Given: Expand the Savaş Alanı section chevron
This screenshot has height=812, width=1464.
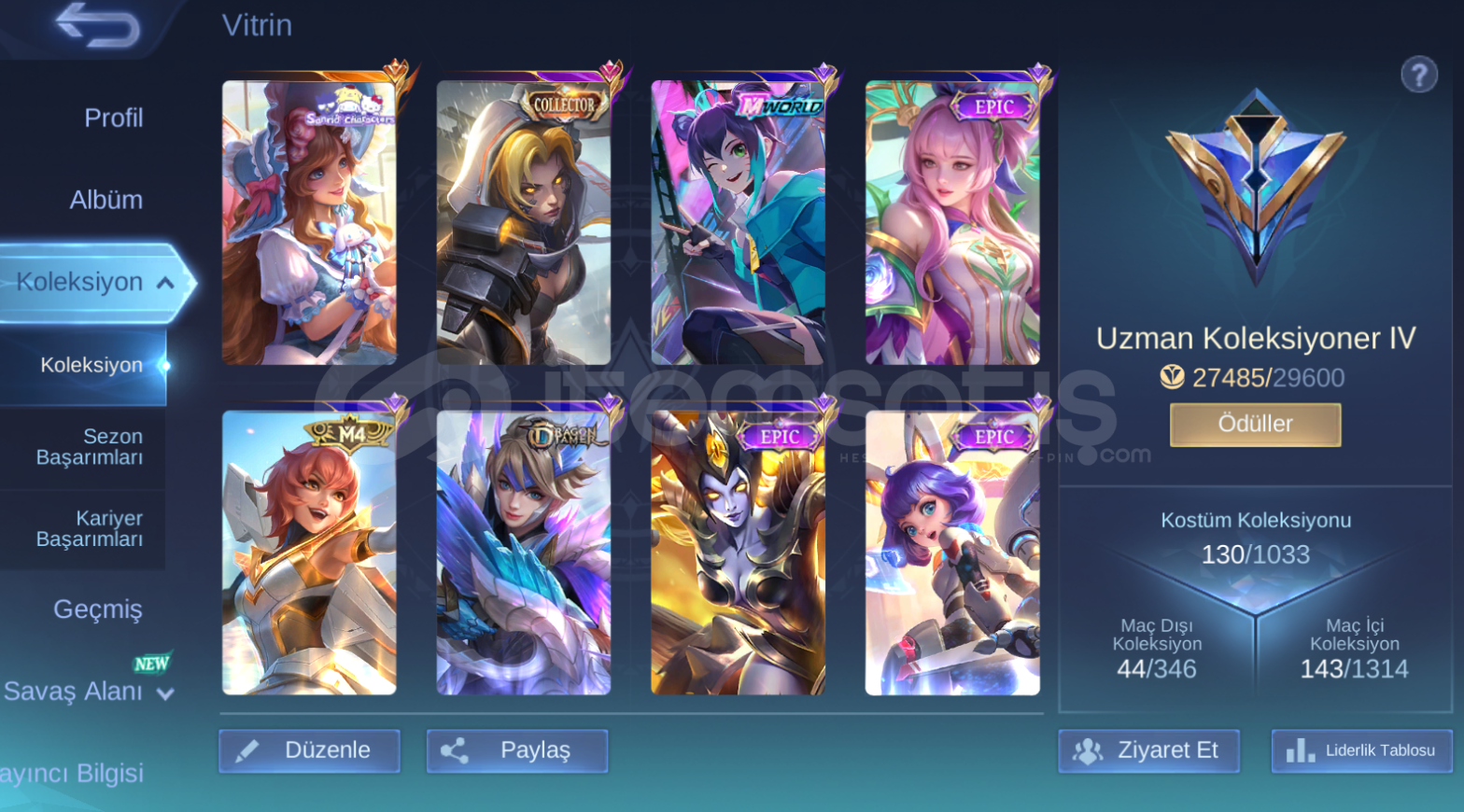Looking at the screenshot, I should tap(165, 693).
